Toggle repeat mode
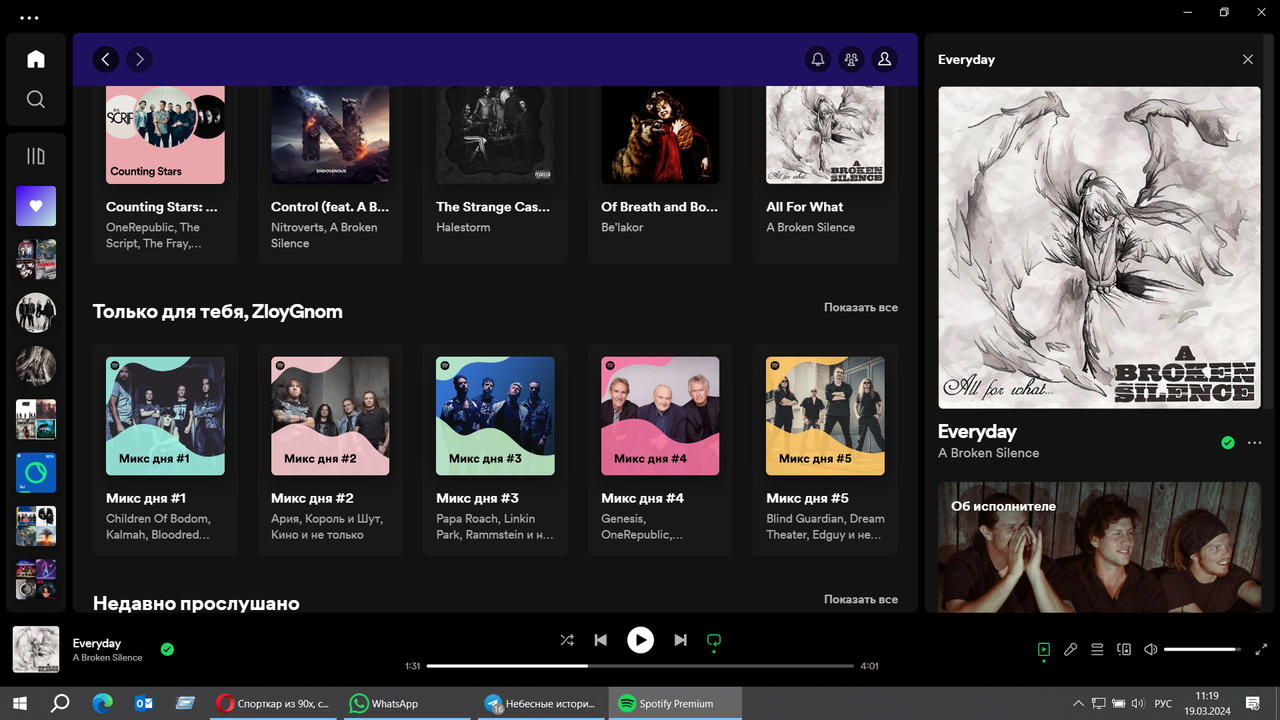The image size is (1280, 720). 713,640
